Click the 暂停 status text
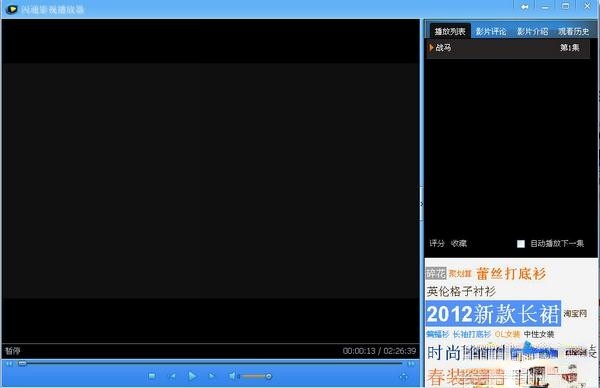600x388 pixels. pyautogui.click(x=13, y=351)
